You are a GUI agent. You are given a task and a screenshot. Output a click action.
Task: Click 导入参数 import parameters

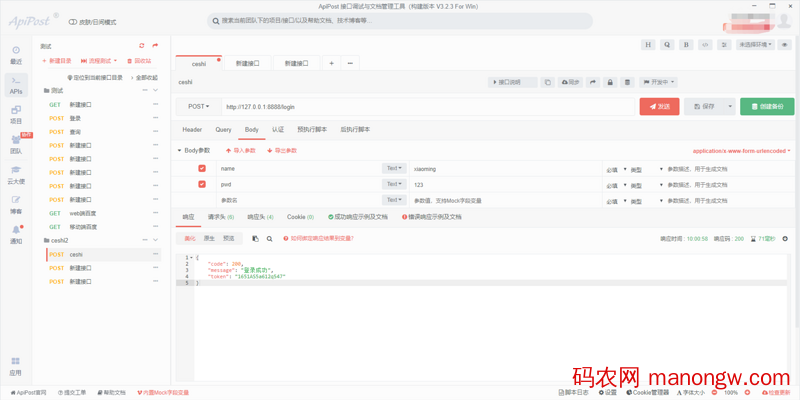pos(241,151)
